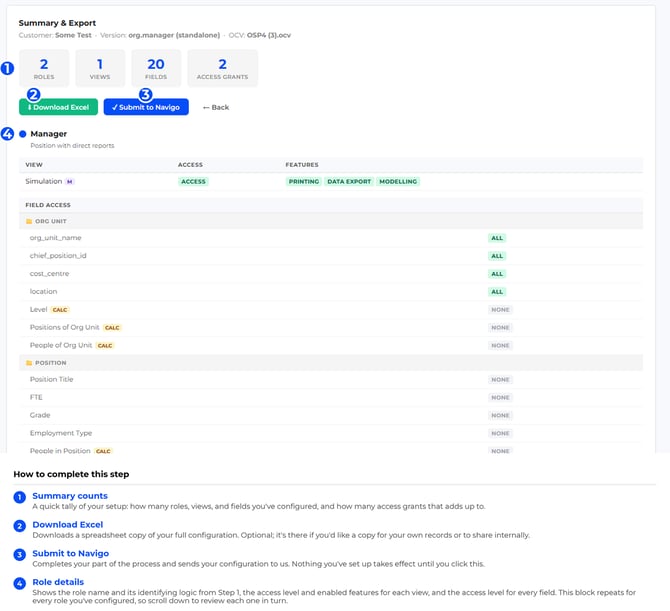Click the Submit to Navigo button
This screenshot has width=670, height=611.
point(146,107)
